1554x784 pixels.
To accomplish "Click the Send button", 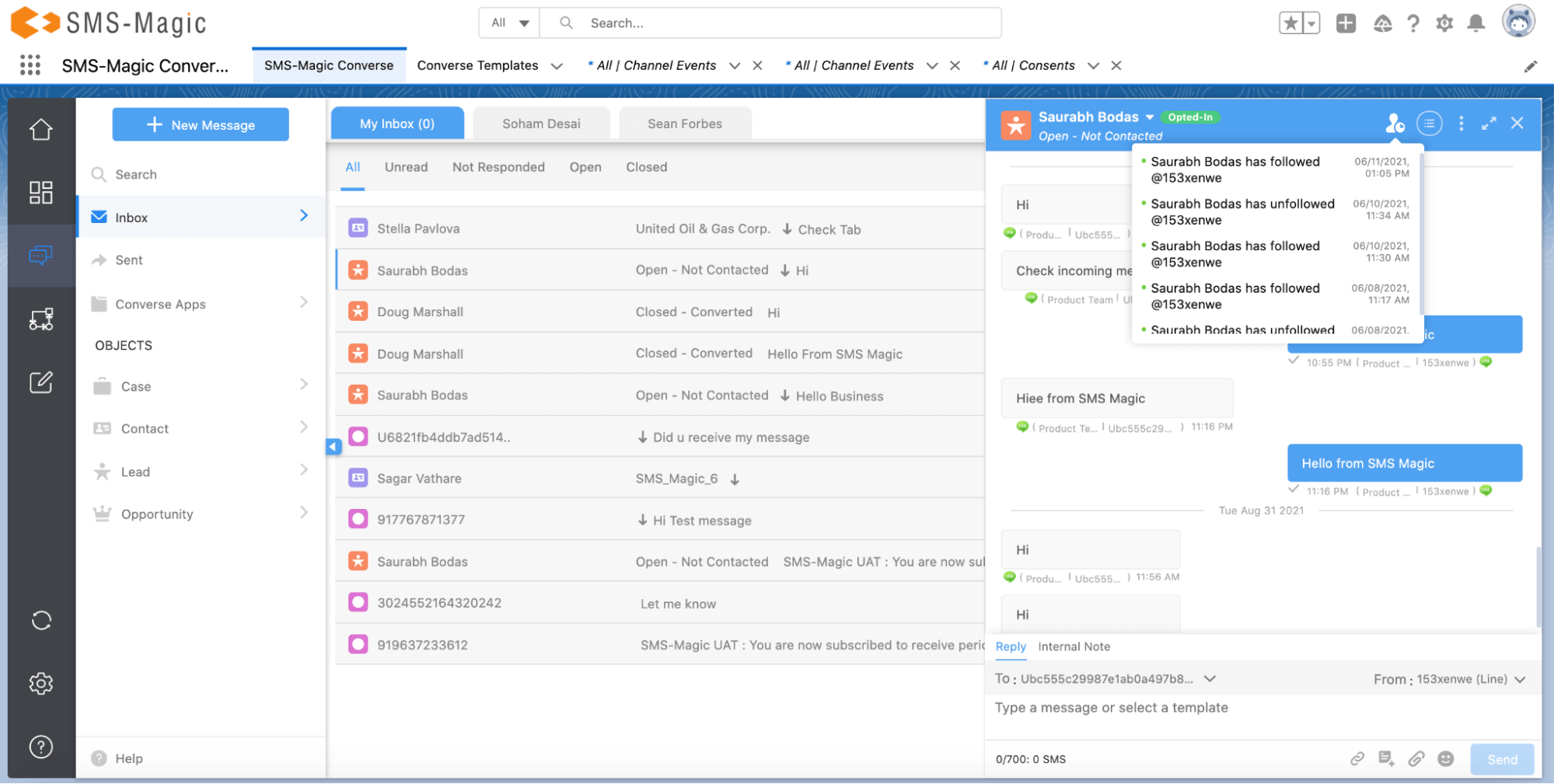I will click(x=1501, y=759).
